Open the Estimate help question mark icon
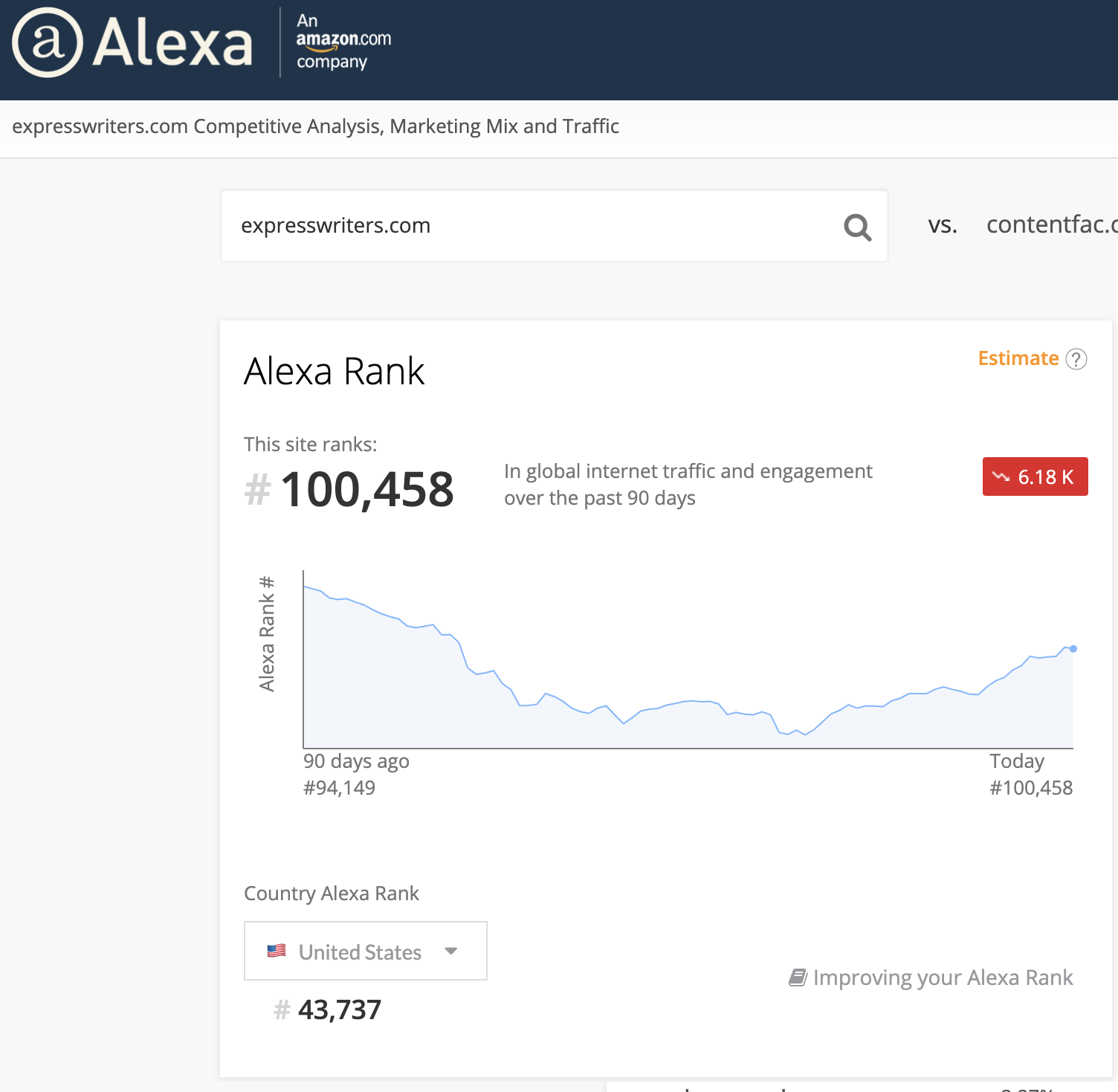The width and height of the screenshot is (1118, 1092). (1076, 359)
